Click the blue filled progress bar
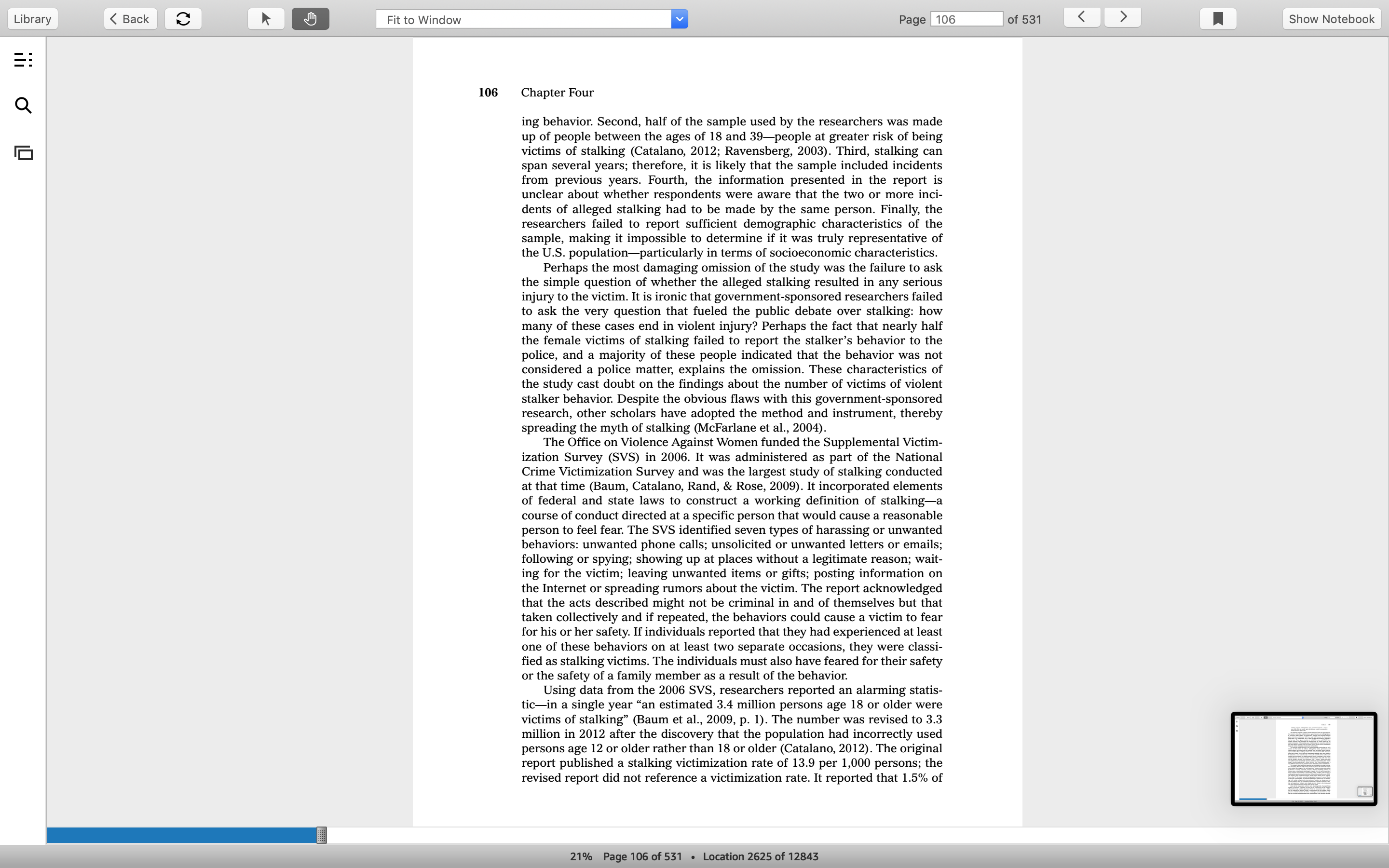The width and height of the screenshot is (1389, 868). [x=182, y=835]
